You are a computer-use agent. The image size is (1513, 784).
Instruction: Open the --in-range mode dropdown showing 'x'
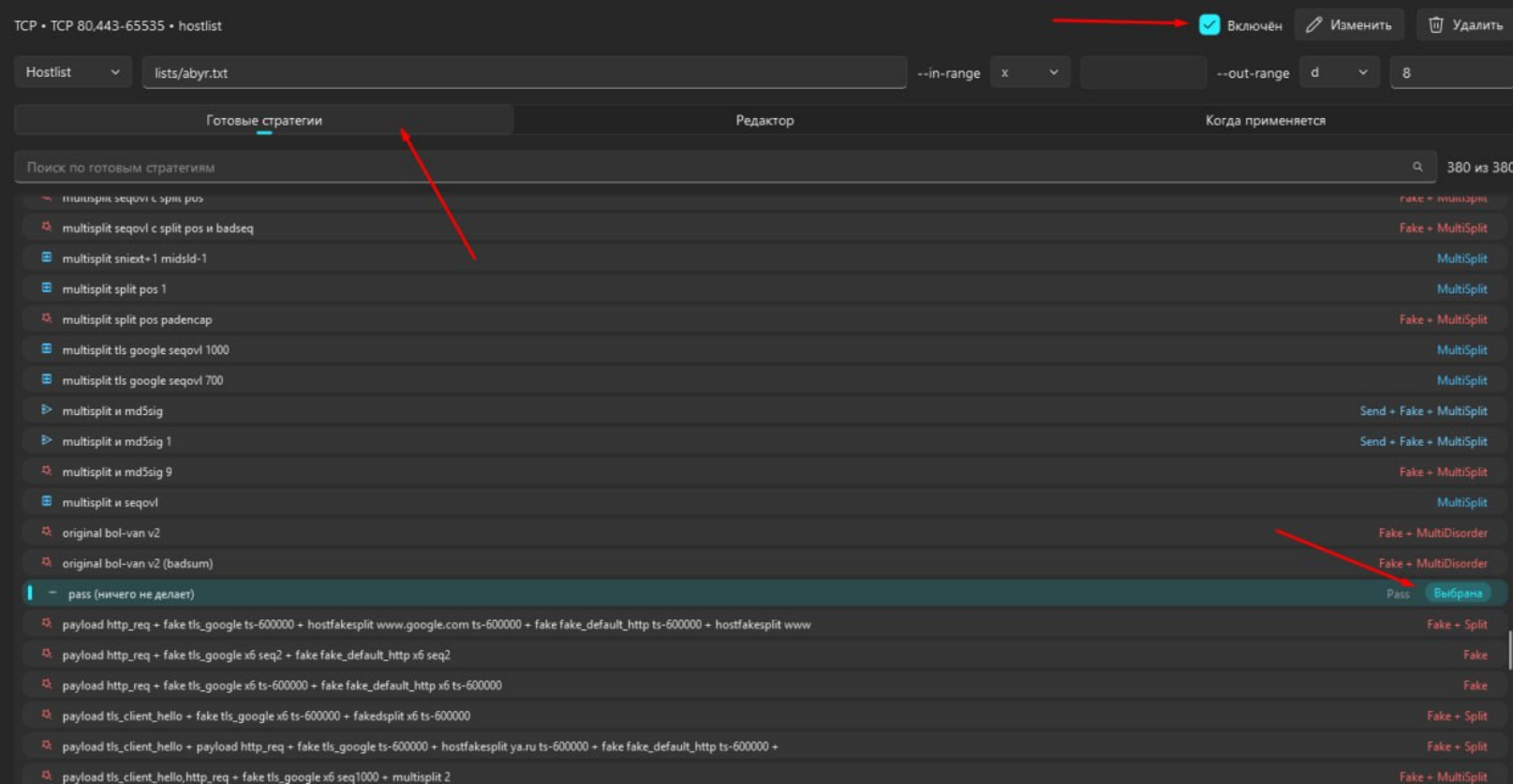coord(1030,72)
